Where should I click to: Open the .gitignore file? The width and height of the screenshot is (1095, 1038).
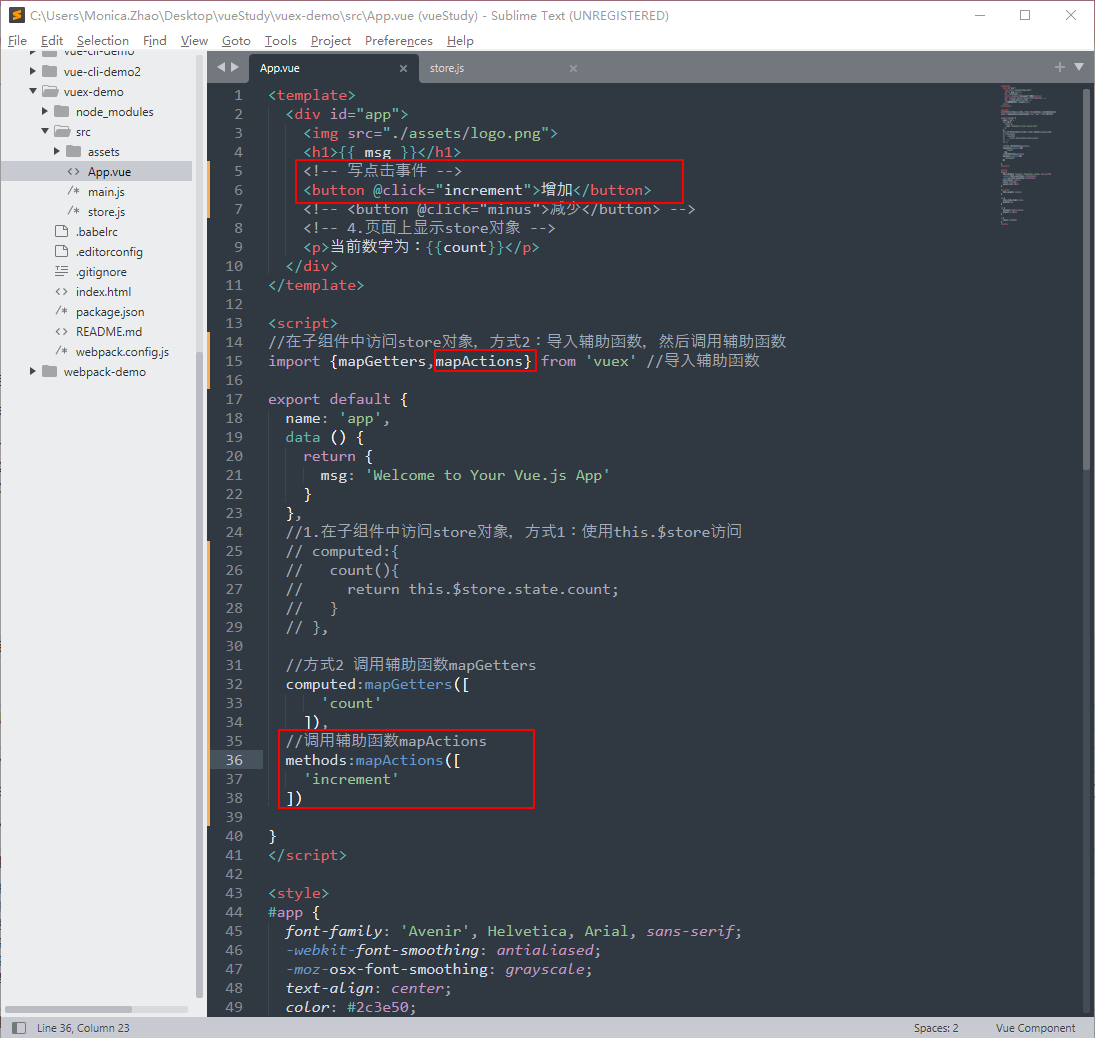click(x=101, y=272)
